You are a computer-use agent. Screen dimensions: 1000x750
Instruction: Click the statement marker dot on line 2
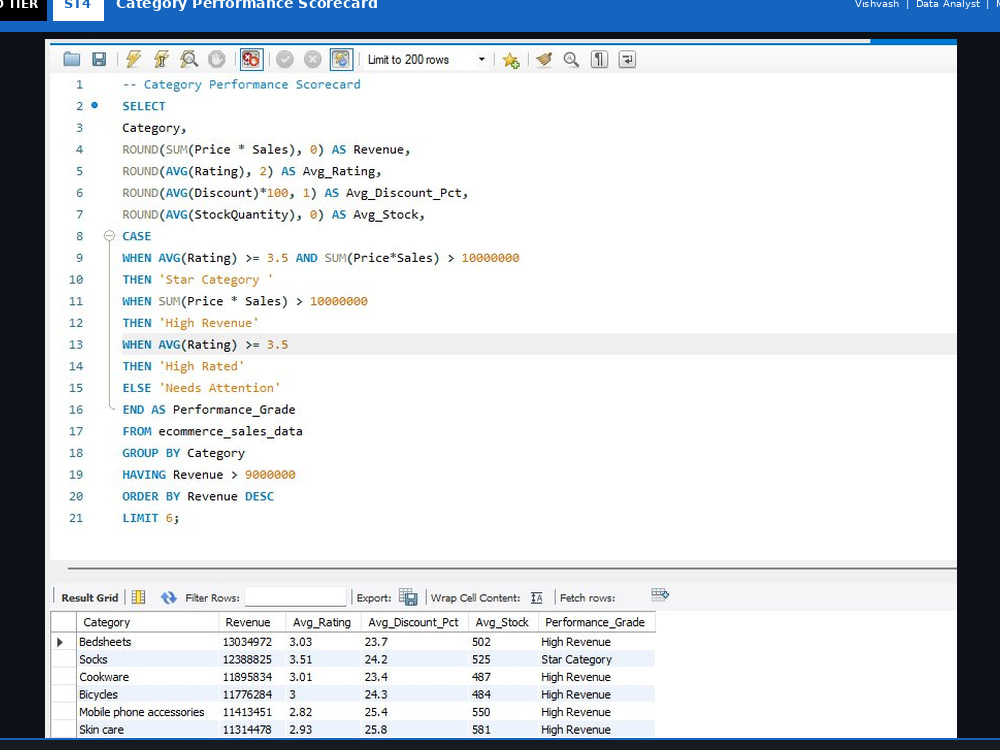(x=94, y=105)
